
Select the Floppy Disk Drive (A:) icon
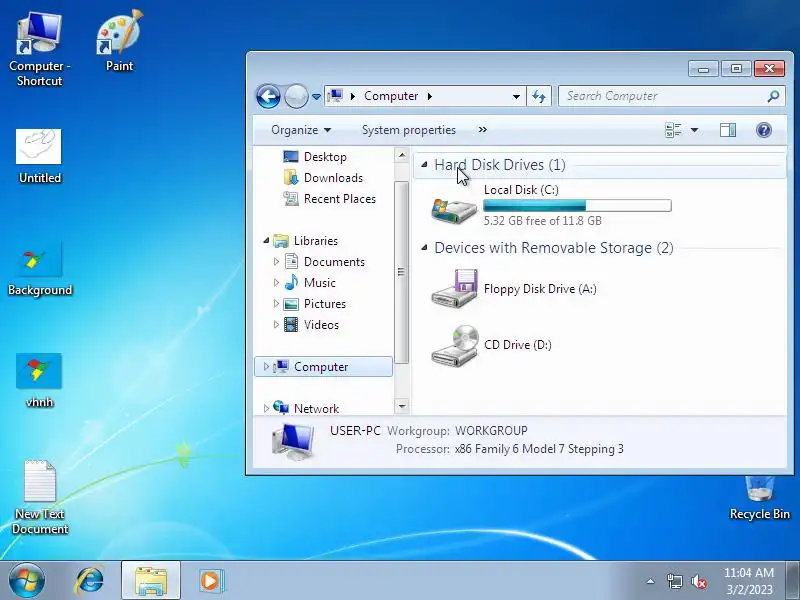point(454,288)
